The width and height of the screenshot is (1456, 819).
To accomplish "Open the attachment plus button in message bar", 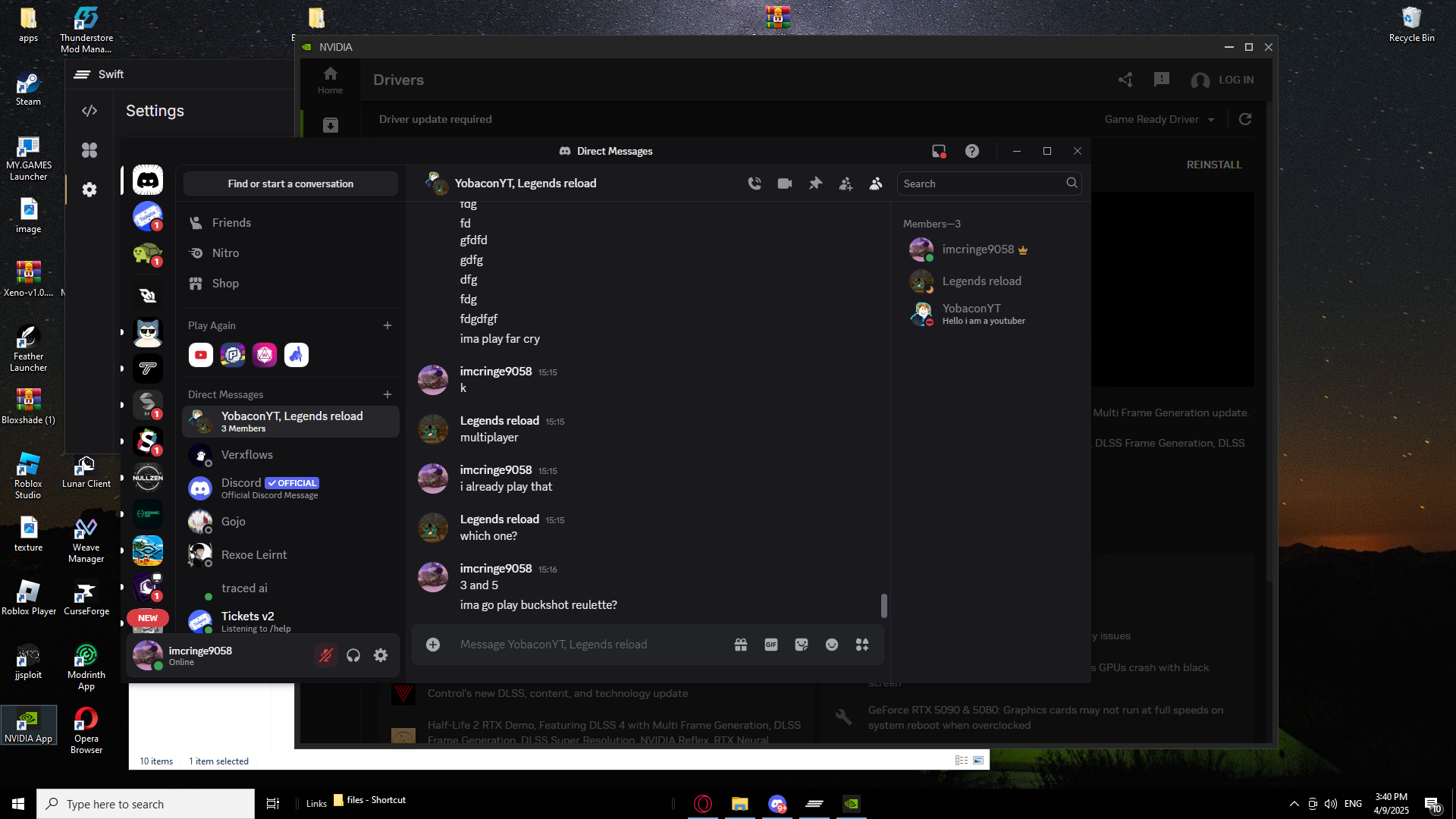I will tap(433, 645).
